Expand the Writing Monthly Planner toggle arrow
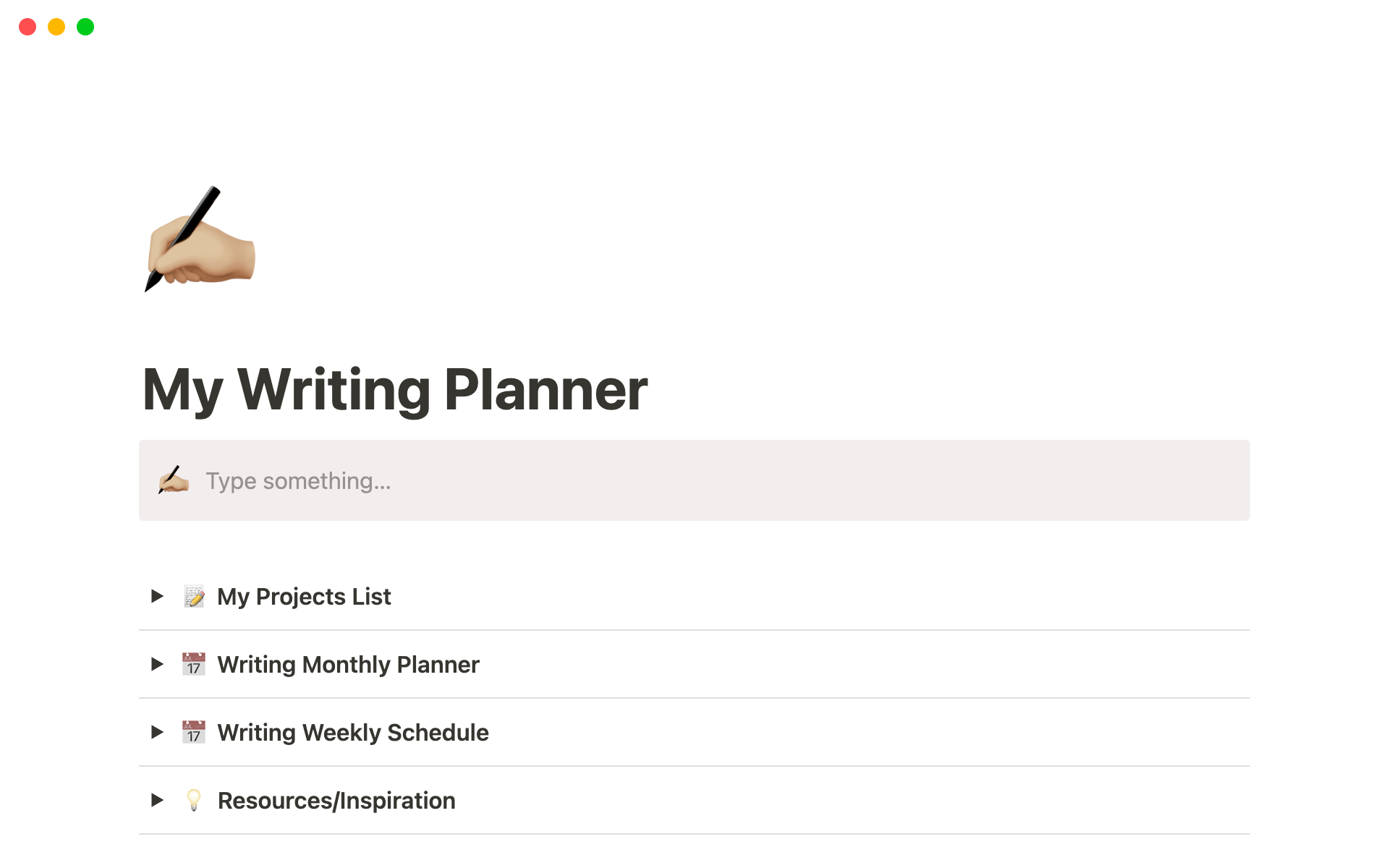1389x868 pixels. pos(157,664)
